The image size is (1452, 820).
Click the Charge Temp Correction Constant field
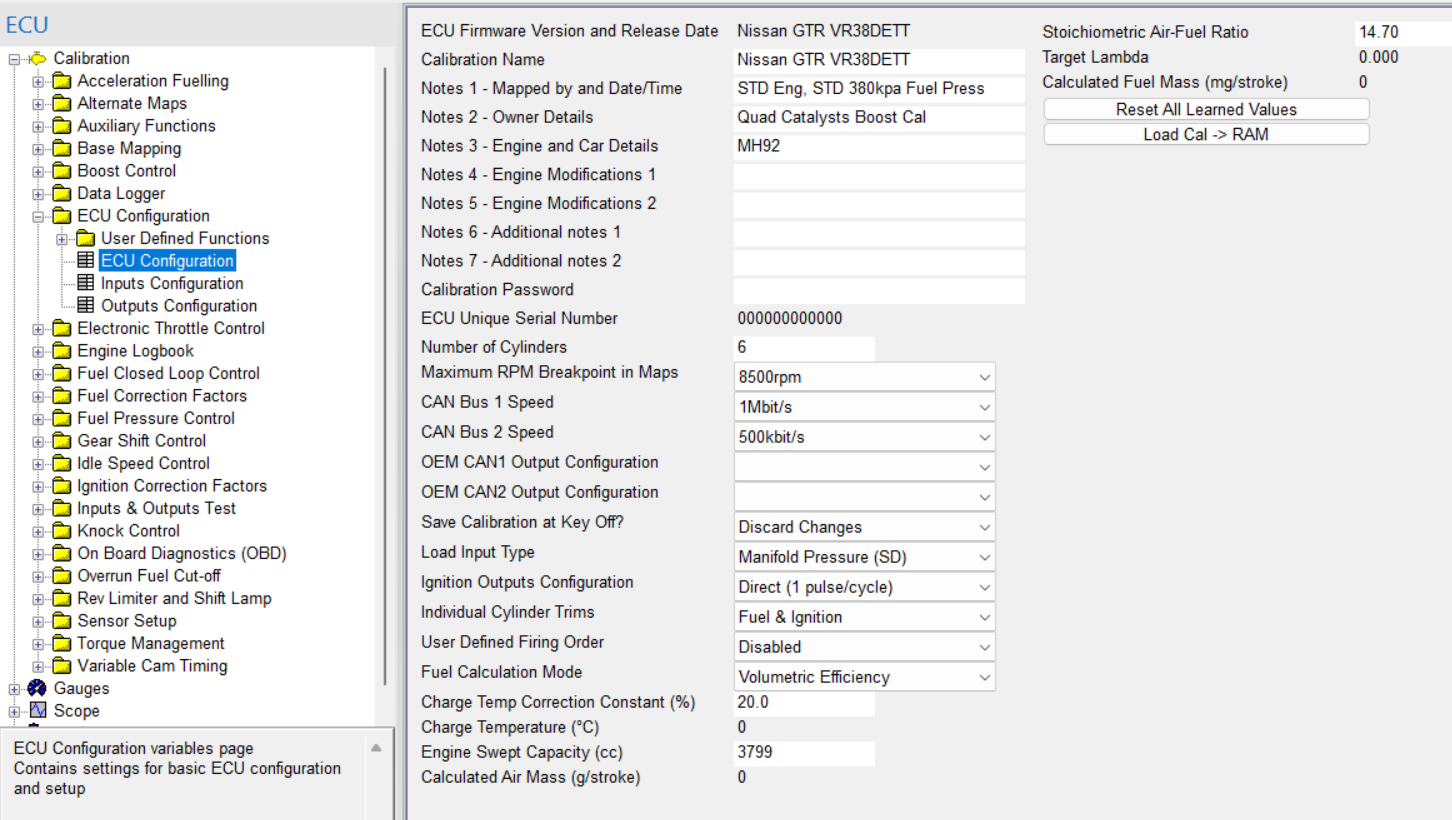[x=804, y=703]
